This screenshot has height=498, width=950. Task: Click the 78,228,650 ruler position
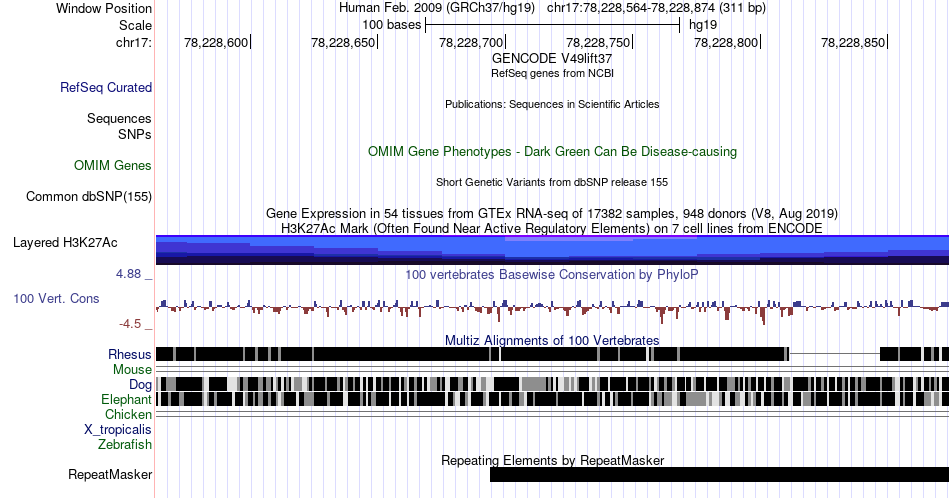pos(344,42)
